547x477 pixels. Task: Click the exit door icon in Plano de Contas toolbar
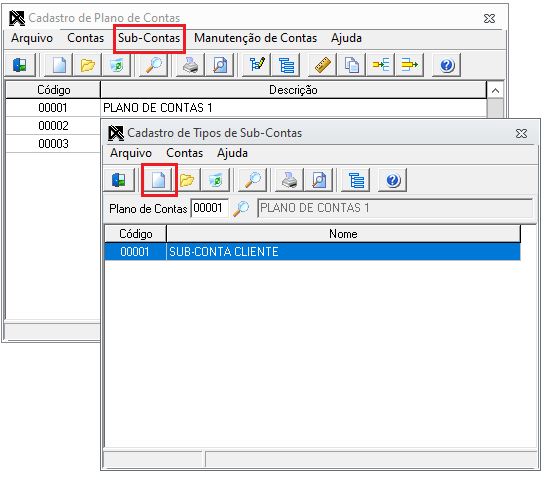[20, 65]
